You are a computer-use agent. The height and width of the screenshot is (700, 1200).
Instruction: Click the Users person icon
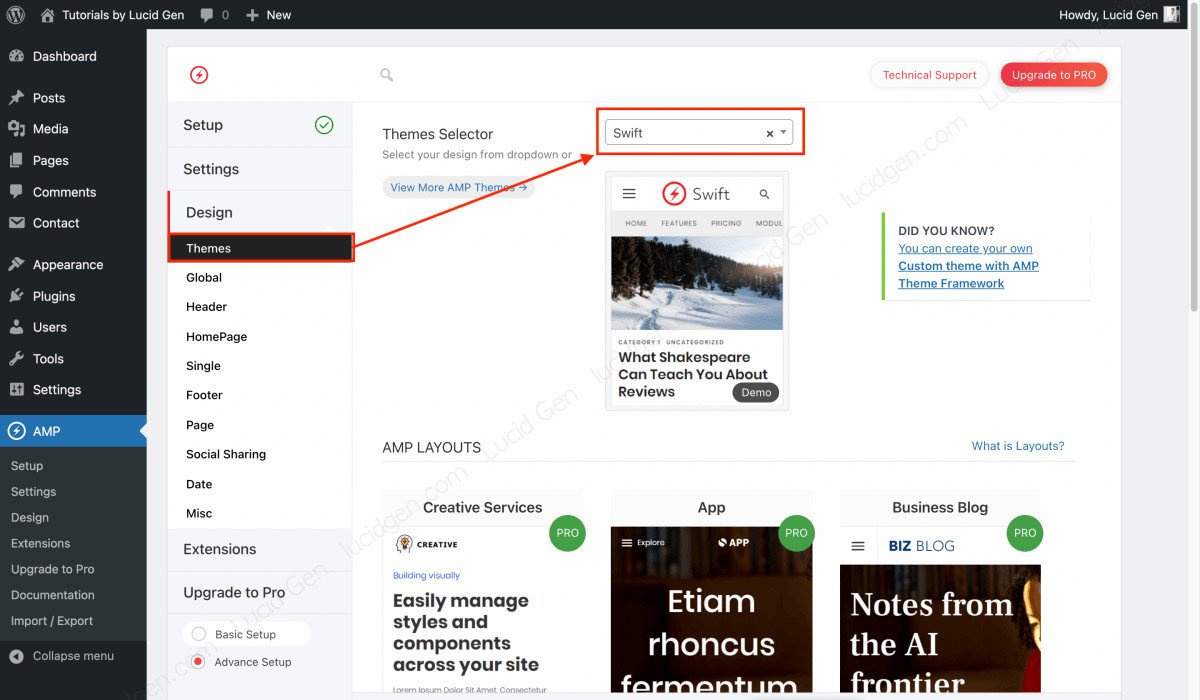click(16, 327)
